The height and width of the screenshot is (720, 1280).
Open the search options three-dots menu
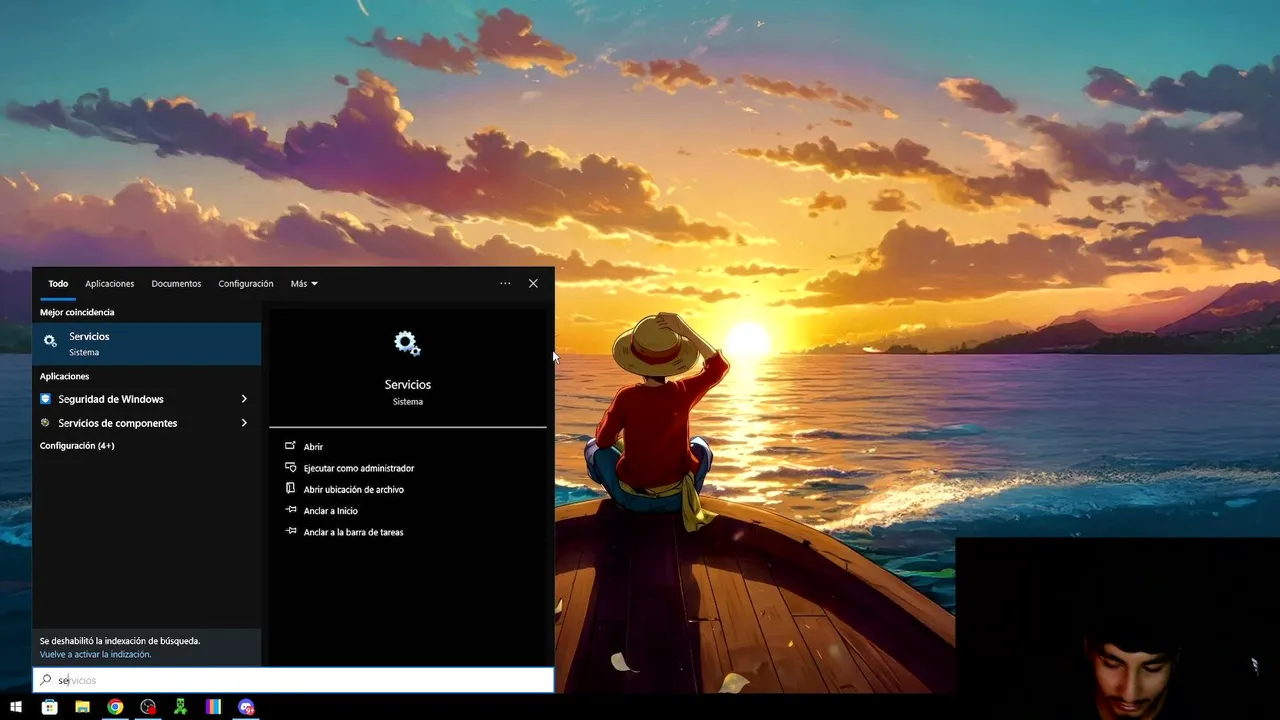[506, 284]
